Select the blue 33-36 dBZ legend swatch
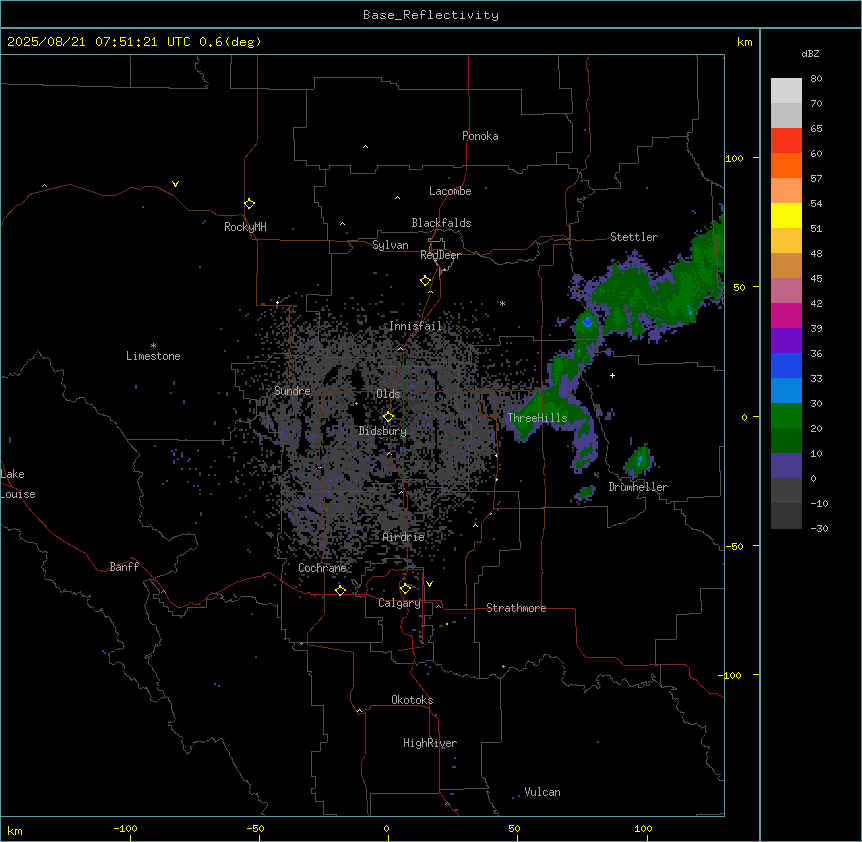862x842 pixels. click(x=786, y=365)
